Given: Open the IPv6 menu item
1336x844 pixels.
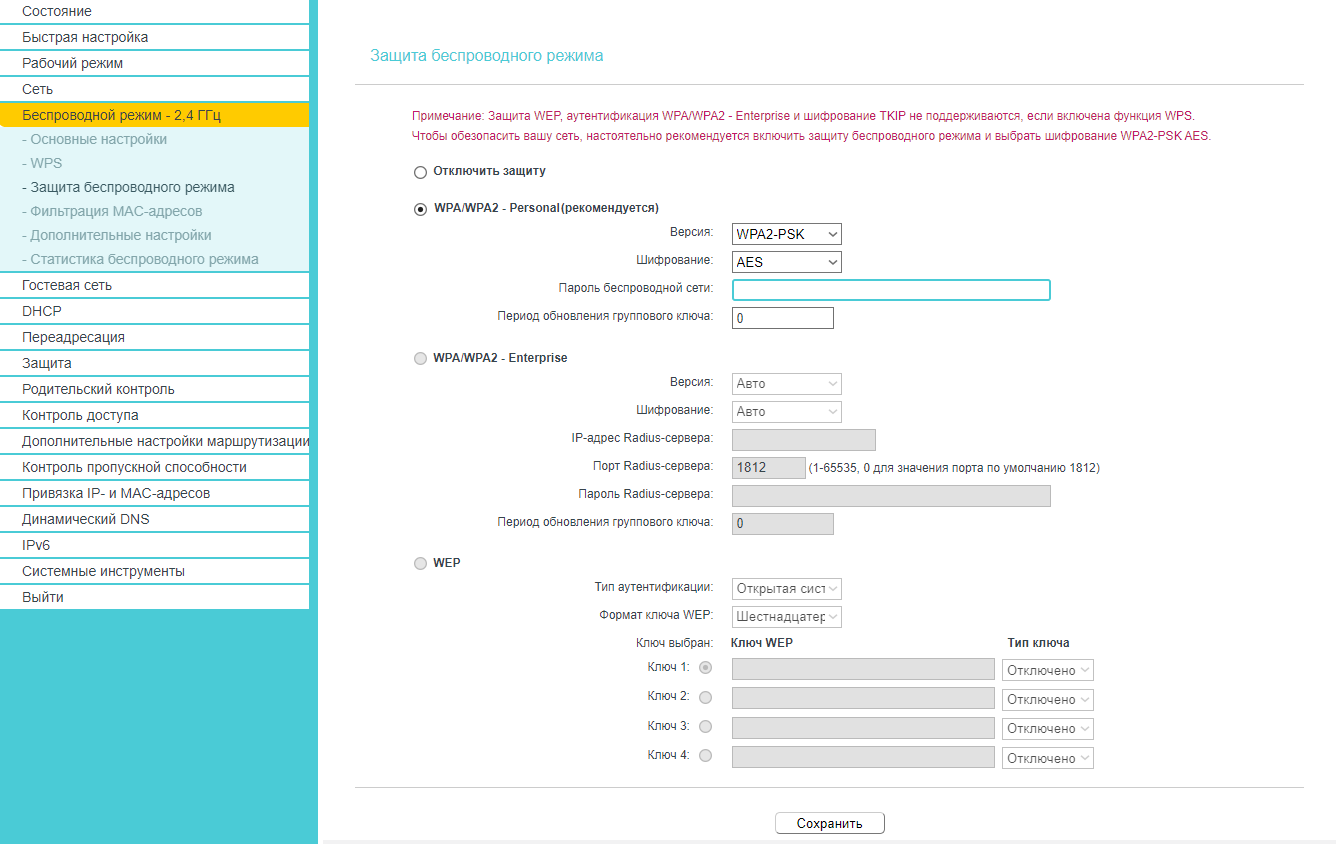Looking at the screenshot, I should click(x=154, y=545).
